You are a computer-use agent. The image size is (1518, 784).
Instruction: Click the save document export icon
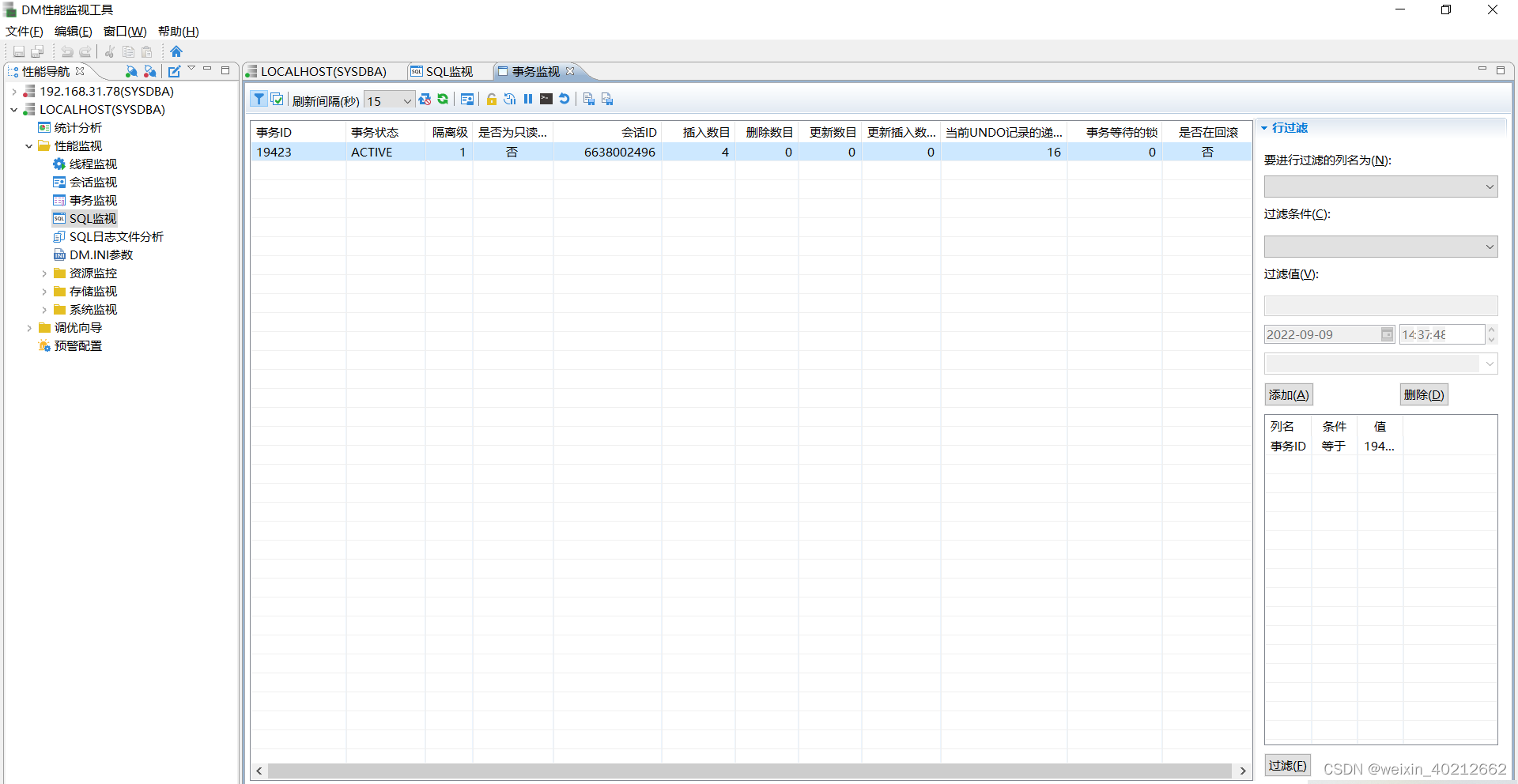(589, 99)
